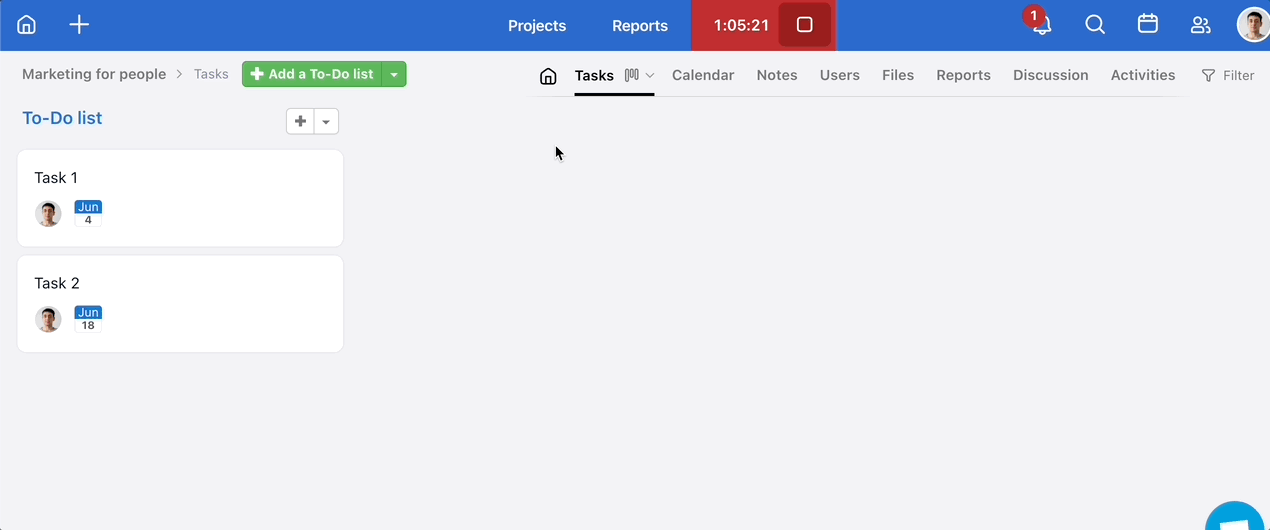Open the home icon in top bar
The height and width of the screenshot is (530, 1270).
[x=27, y=25]
